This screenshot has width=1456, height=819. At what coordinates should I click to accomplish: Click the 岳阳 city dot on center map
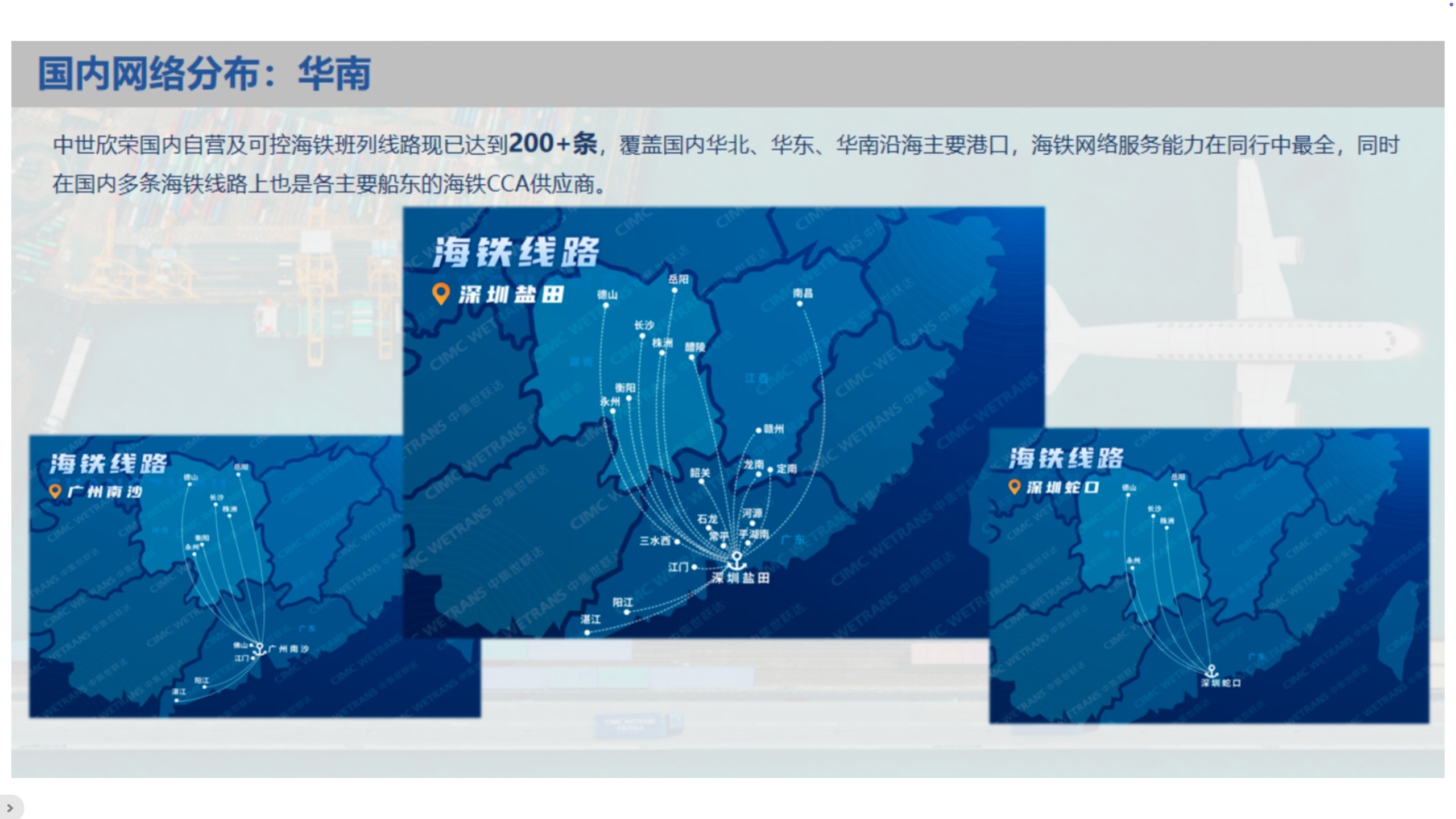675,290
